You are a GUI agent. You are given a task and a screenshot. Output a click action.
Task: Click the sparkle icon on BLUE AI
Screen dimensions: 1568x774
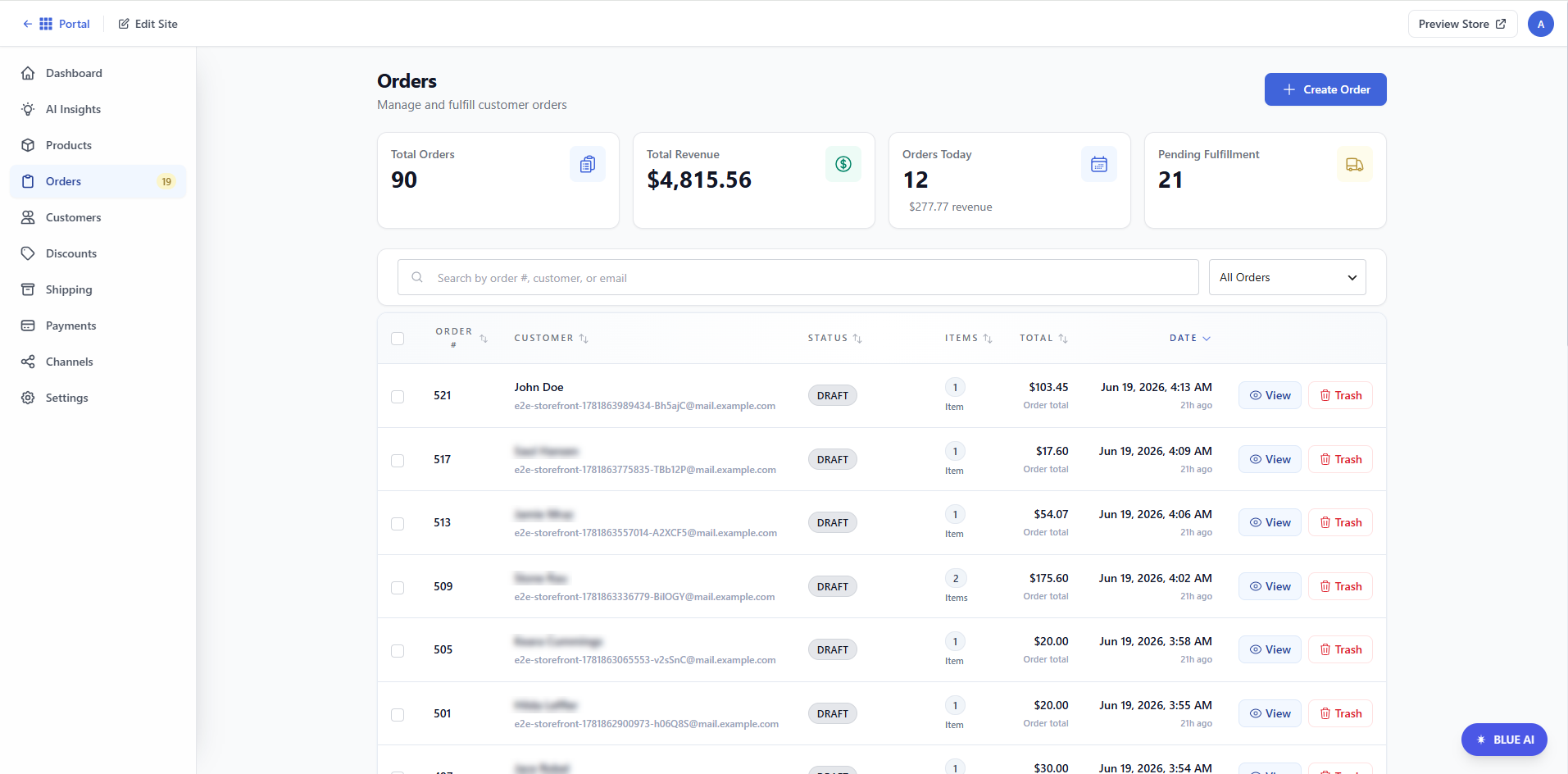(x=1481, y=740)
